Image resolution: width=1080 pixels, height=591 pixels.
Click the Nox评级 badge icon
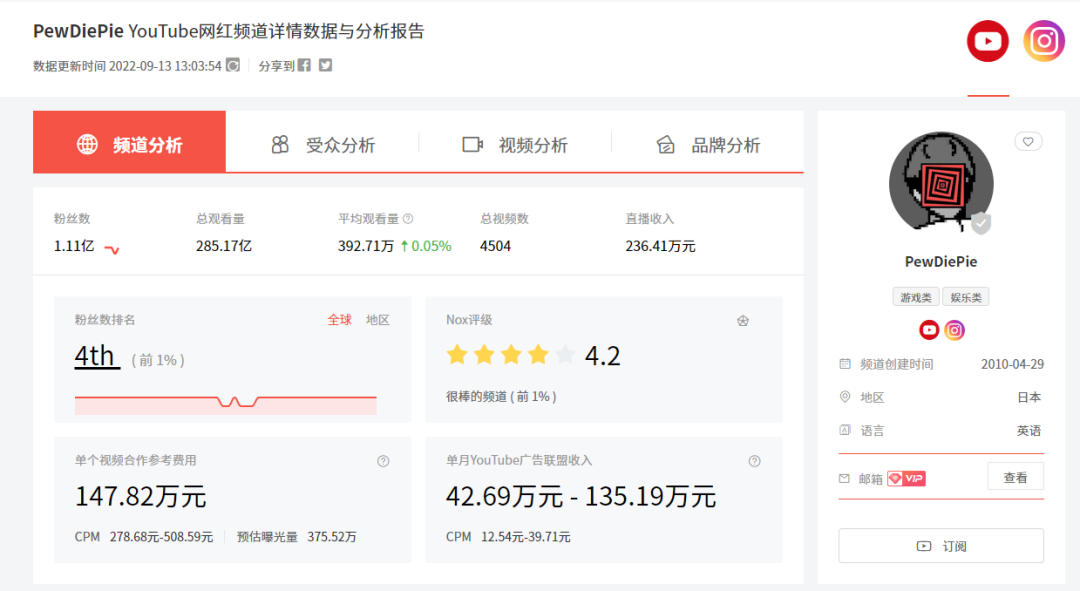(742, 320)
